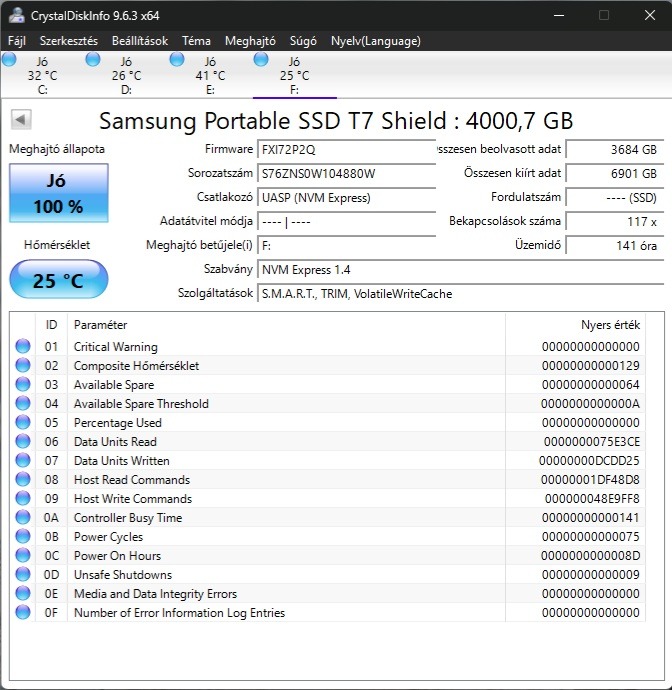Click the status orb for Unsafe Shutdowns
This screenshot has width=672, height=690.
tap(23, 574)
